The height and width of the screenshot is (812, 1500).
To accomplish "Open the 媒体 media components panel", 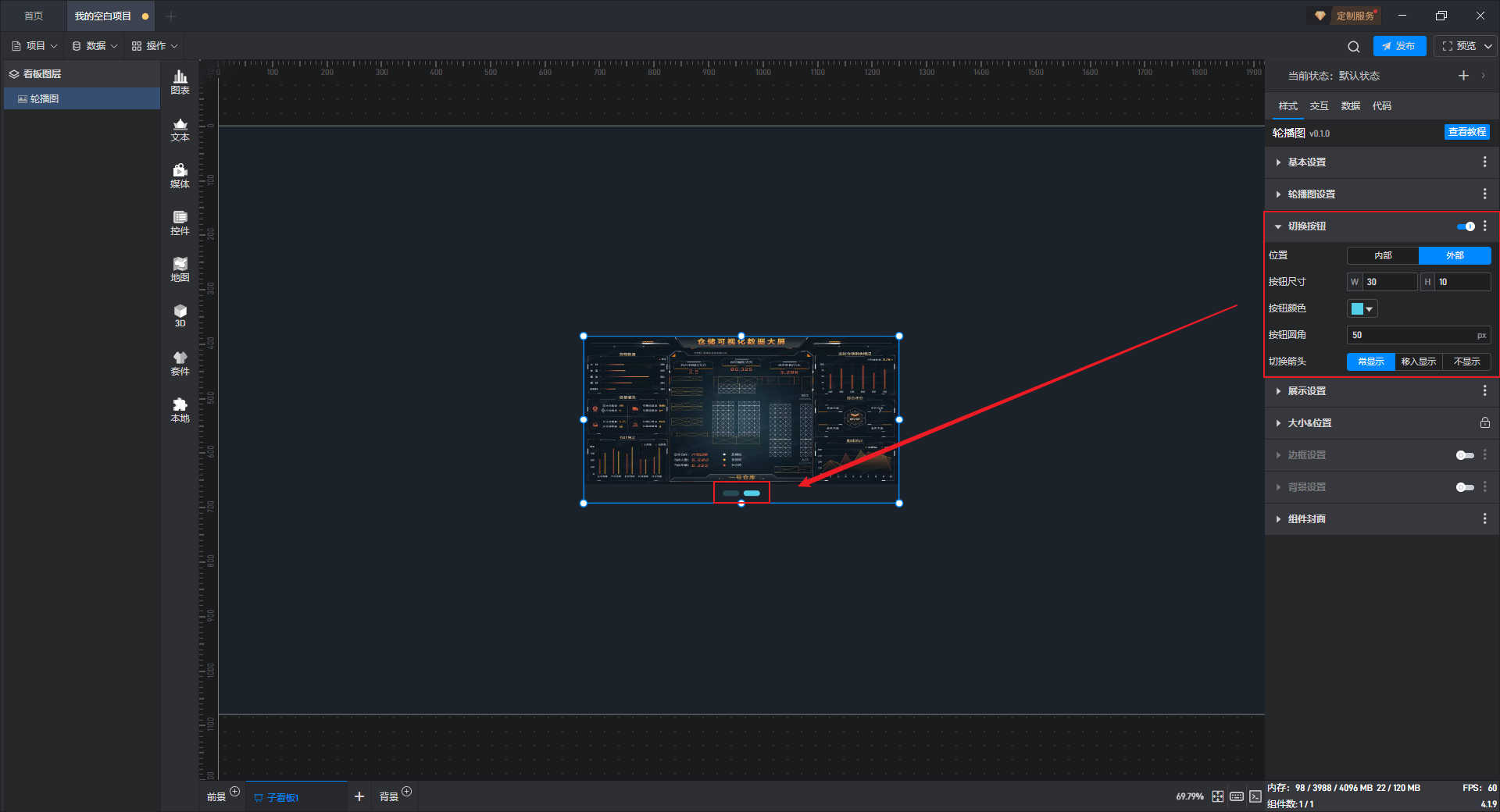I will pyautogui.click(x=180, y=176).
